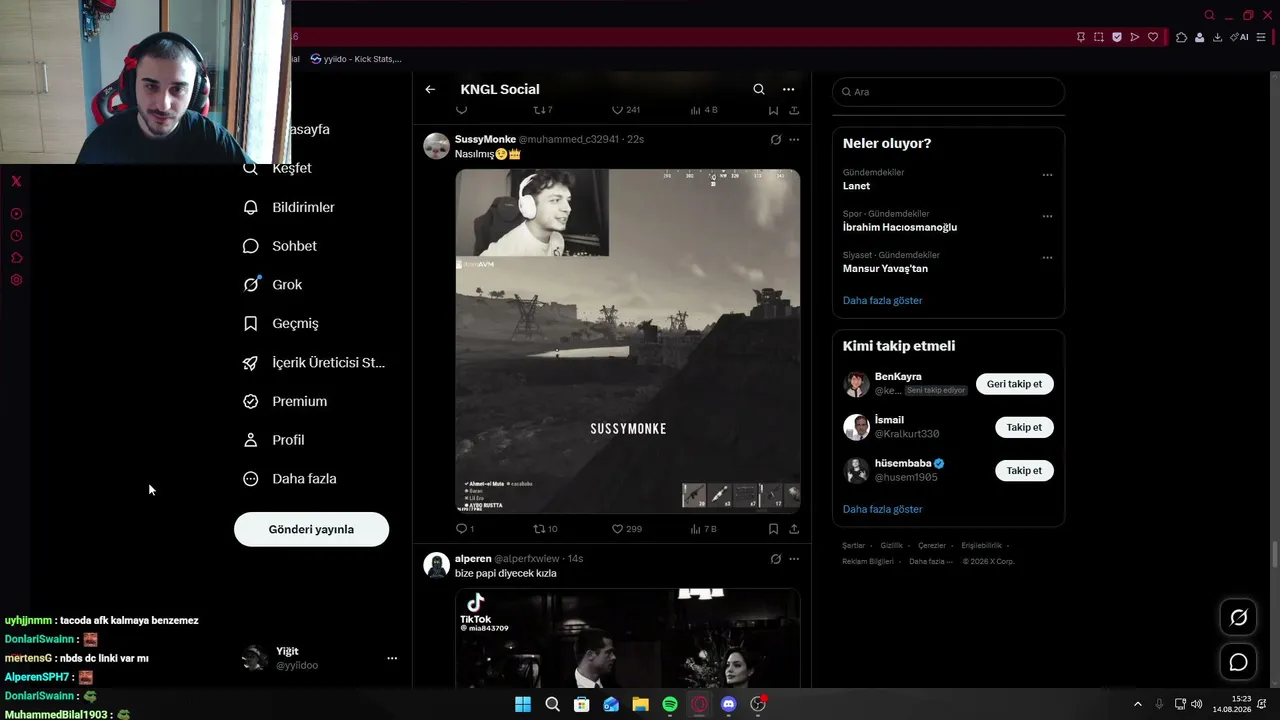Open Grok actions on alperen post

pyautogui.click(x=775, y=559)
